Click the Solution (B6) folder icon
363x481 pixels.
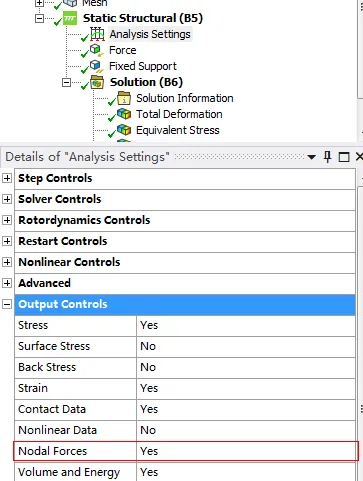click(97, 82)
